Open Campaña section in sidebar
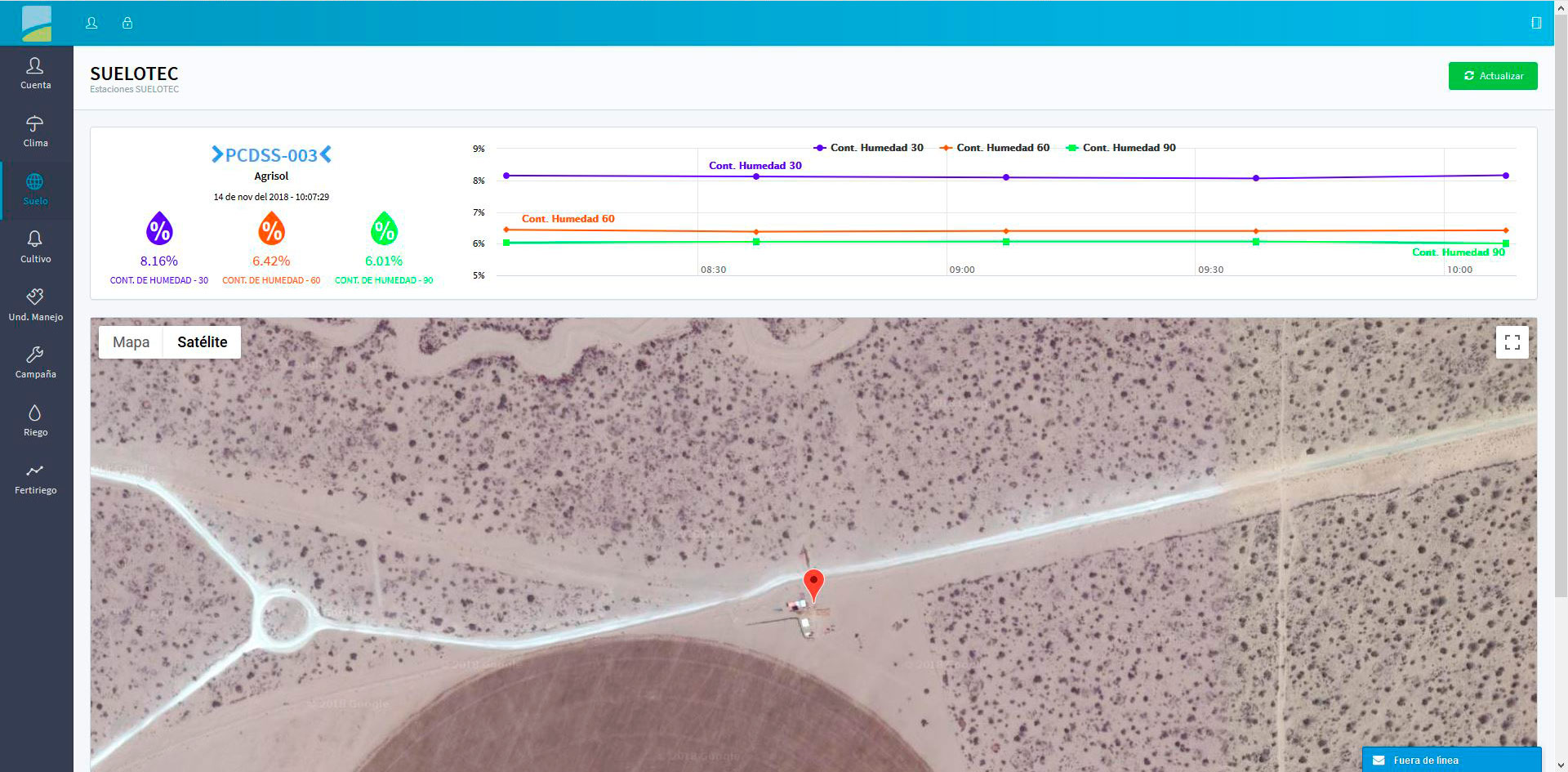 coord(35,362)
